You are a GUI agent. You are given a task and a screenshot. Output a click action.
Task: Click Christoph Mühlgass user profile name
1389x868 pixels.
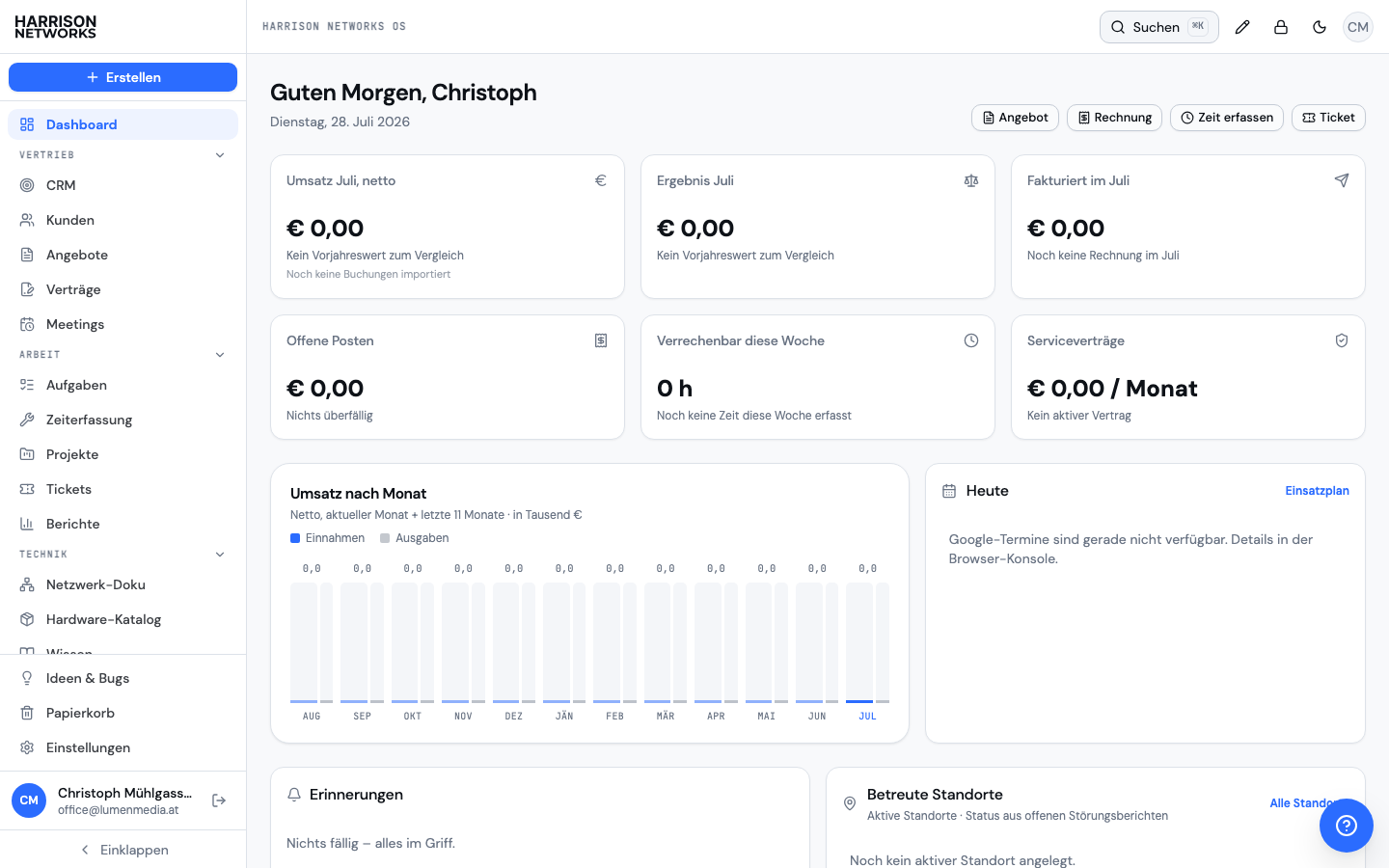point(125,793)
